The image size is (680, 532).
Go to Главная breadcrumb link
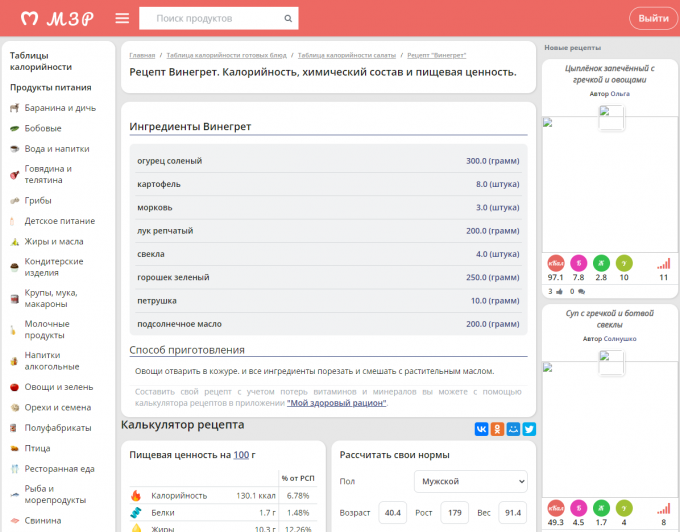(x=142, y=55)
